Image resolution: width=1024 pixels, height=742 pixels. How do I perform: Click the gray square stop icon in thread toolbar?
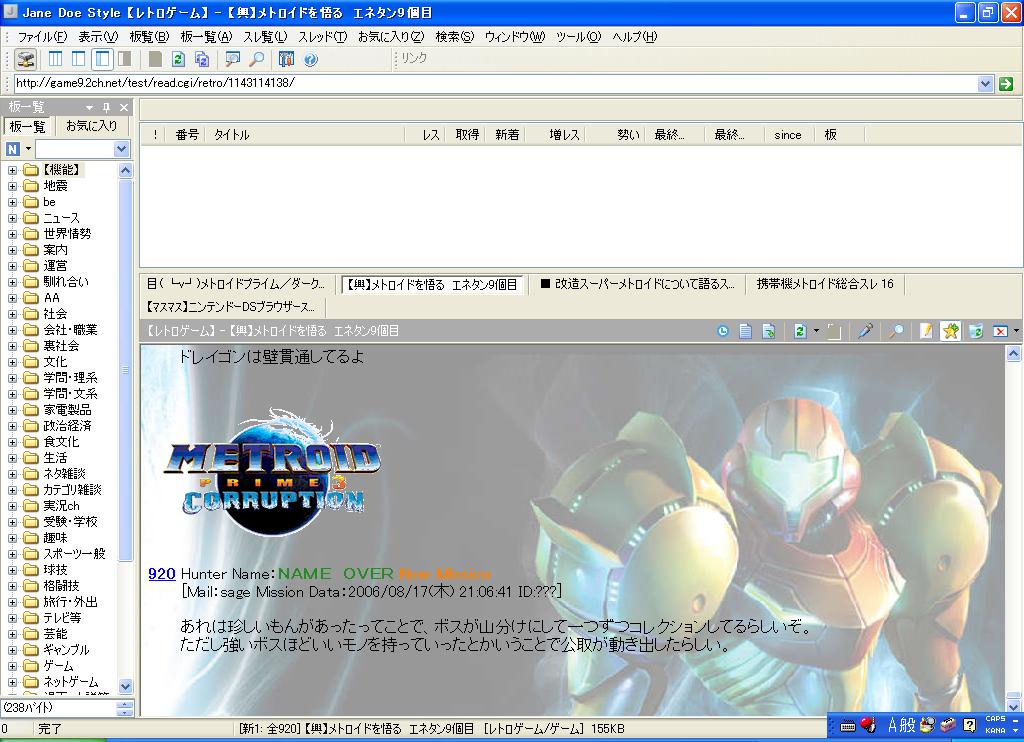point(834,331)
